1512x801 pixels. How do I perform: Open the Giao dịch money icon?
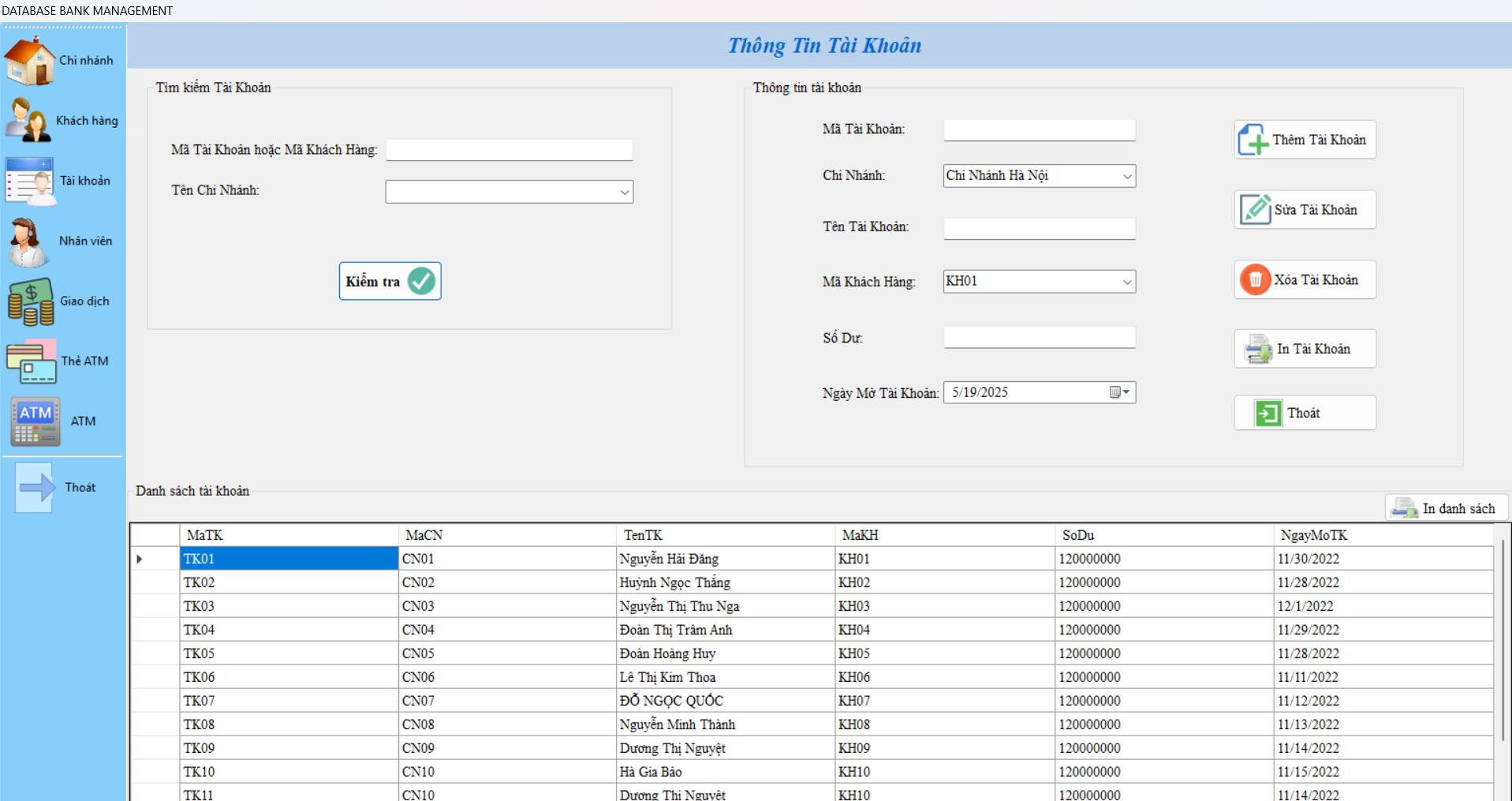31,301
